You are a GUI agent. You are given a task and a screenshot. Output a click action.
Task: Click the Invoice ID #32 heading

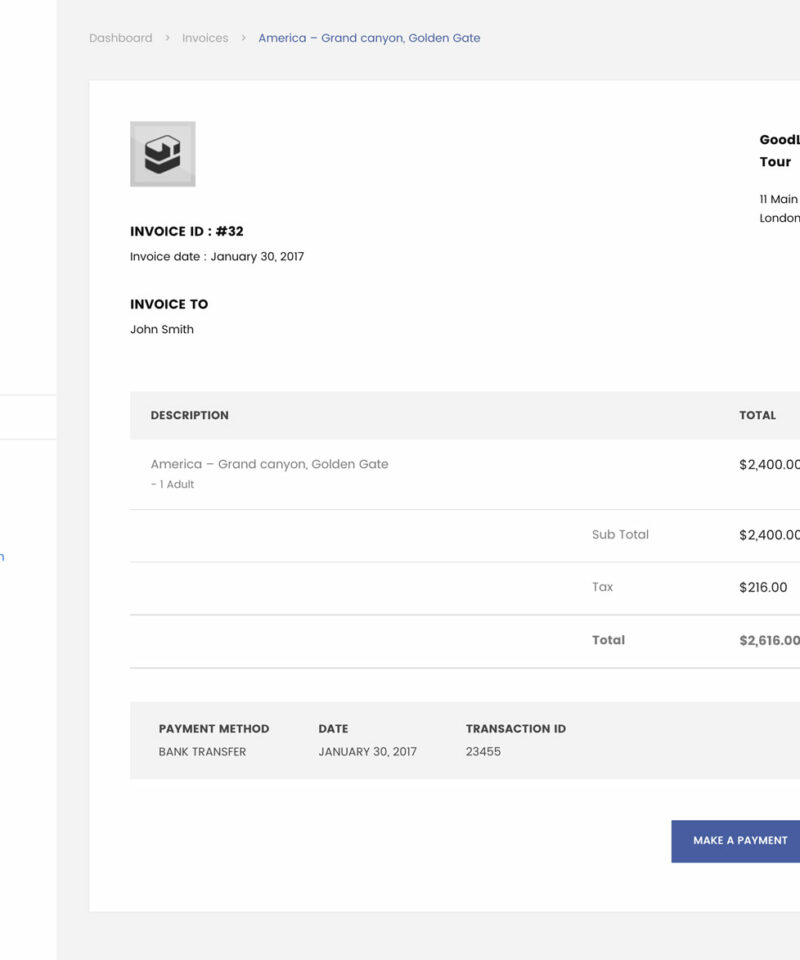[x=187, y=231]
